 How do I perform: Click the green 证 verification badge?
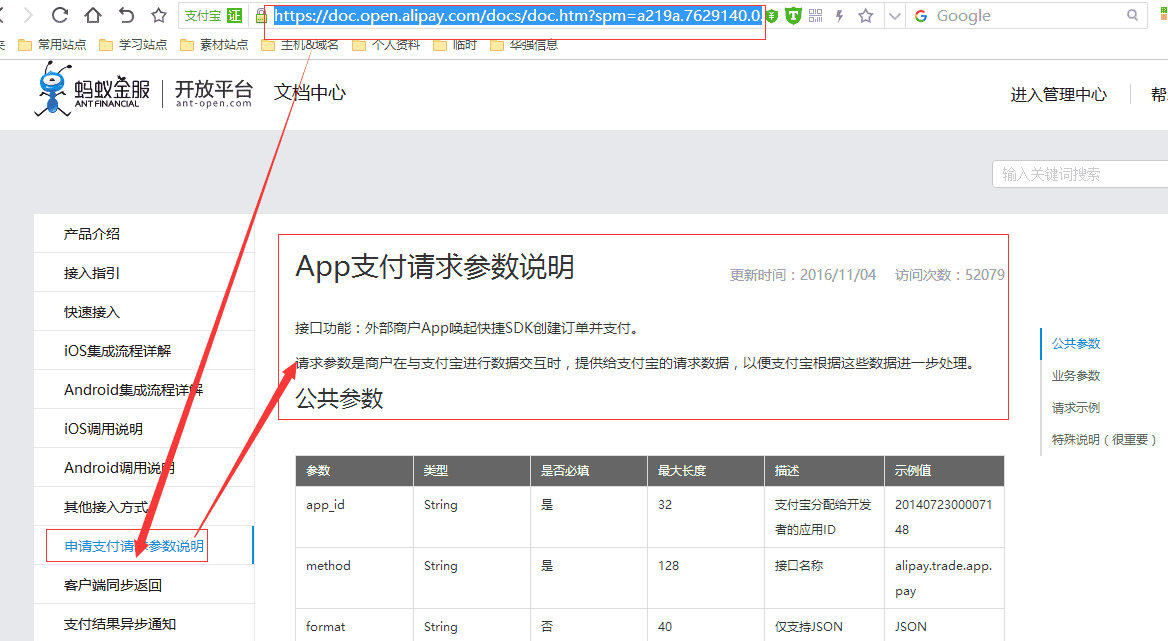pyautogui.click(x=234, y=15)
